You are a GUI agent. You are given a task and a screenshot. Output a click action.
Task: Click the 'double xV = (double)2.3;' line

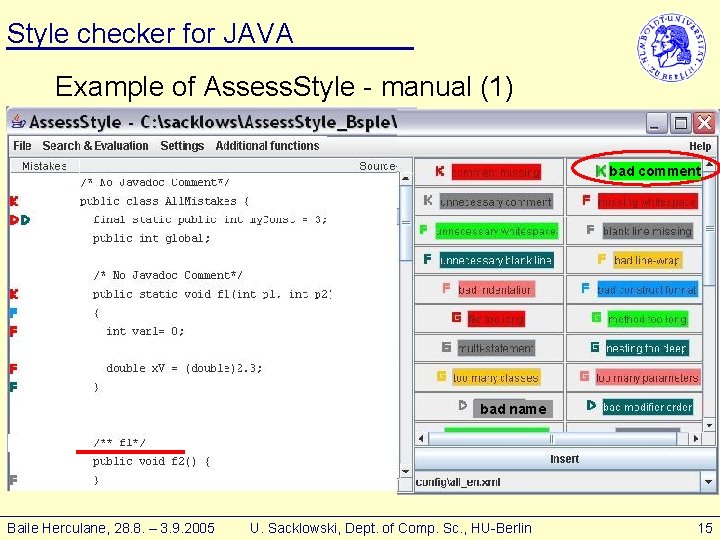(x=184, y=368)
